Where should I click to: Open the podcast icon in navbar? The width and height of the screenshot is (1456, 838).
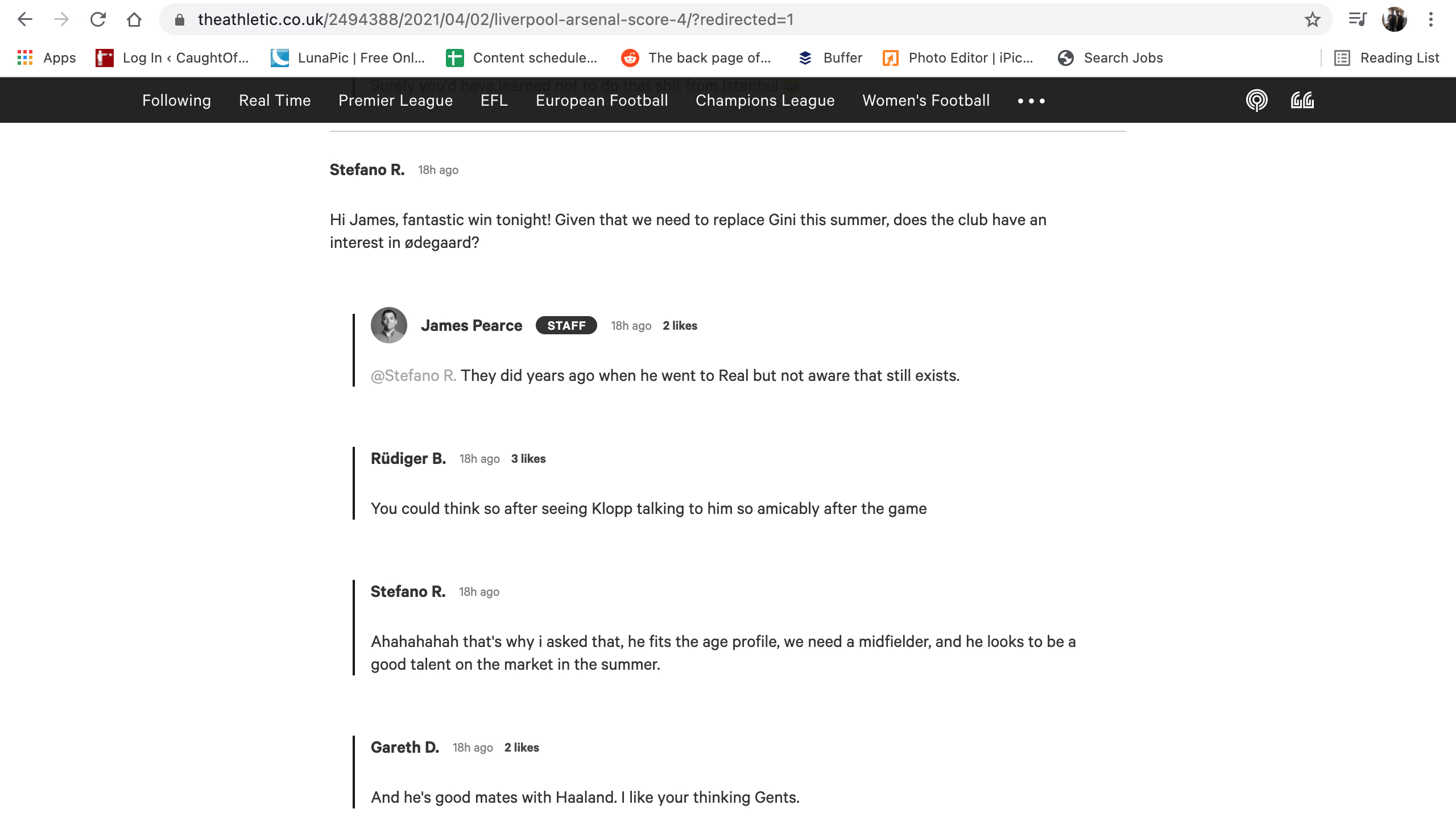(x=1256, y=101)
